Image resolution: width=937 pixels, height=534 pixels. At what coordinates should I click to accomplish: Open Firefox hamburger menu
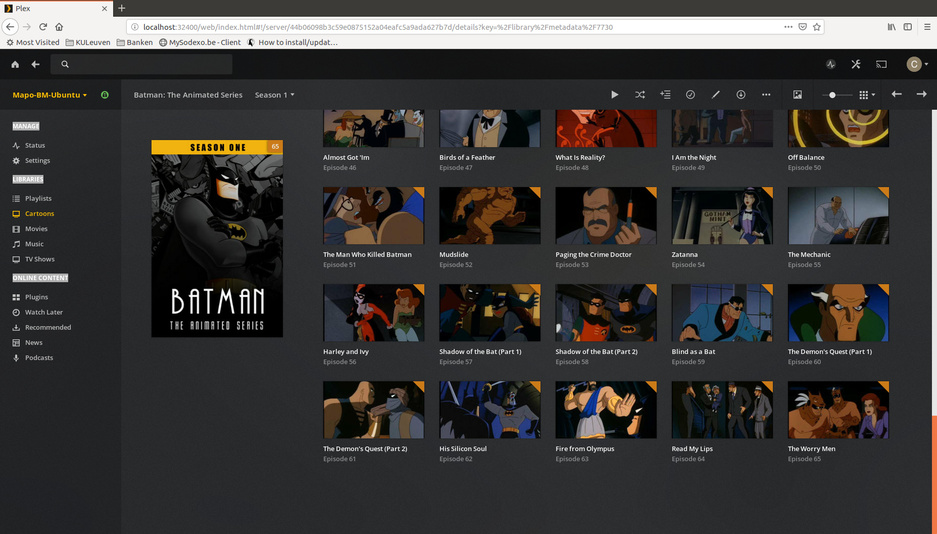tap(927, 27)
